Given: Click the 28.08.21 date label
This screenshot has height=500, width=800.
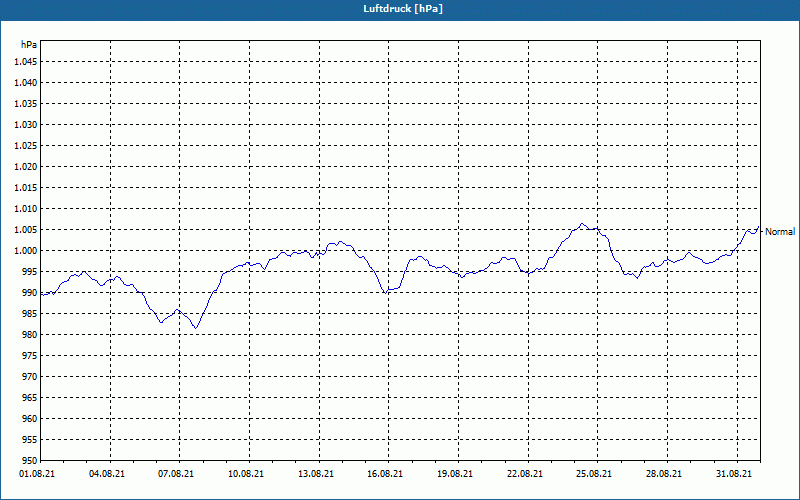Looking at the screenshot, I should point(664,474).
